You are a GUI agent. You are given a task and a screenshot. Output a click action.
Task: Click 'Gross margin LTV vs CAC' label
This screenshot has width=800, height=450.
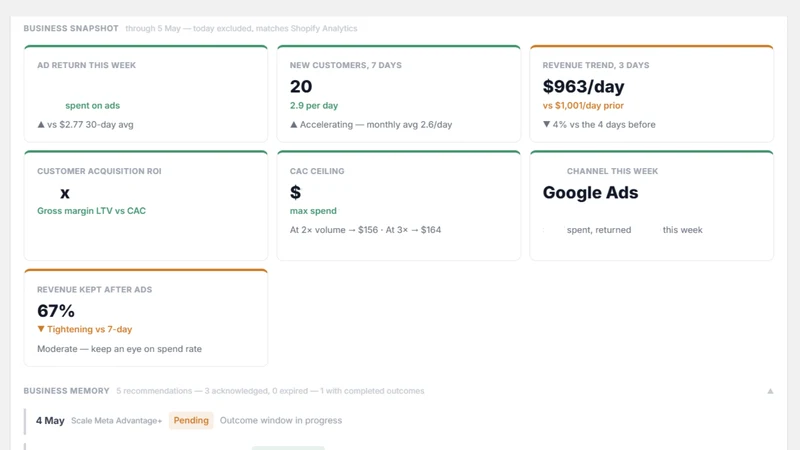[91, 211]
